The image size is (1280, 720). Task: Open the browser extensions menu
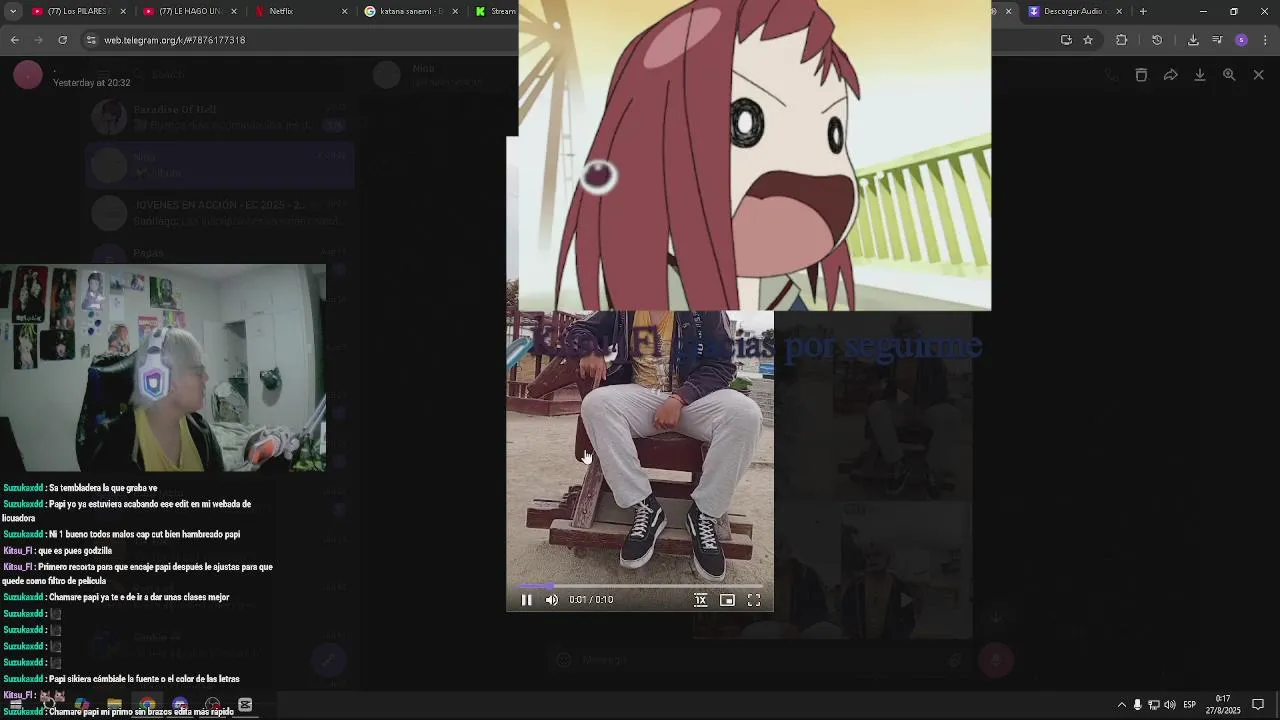1121,40
